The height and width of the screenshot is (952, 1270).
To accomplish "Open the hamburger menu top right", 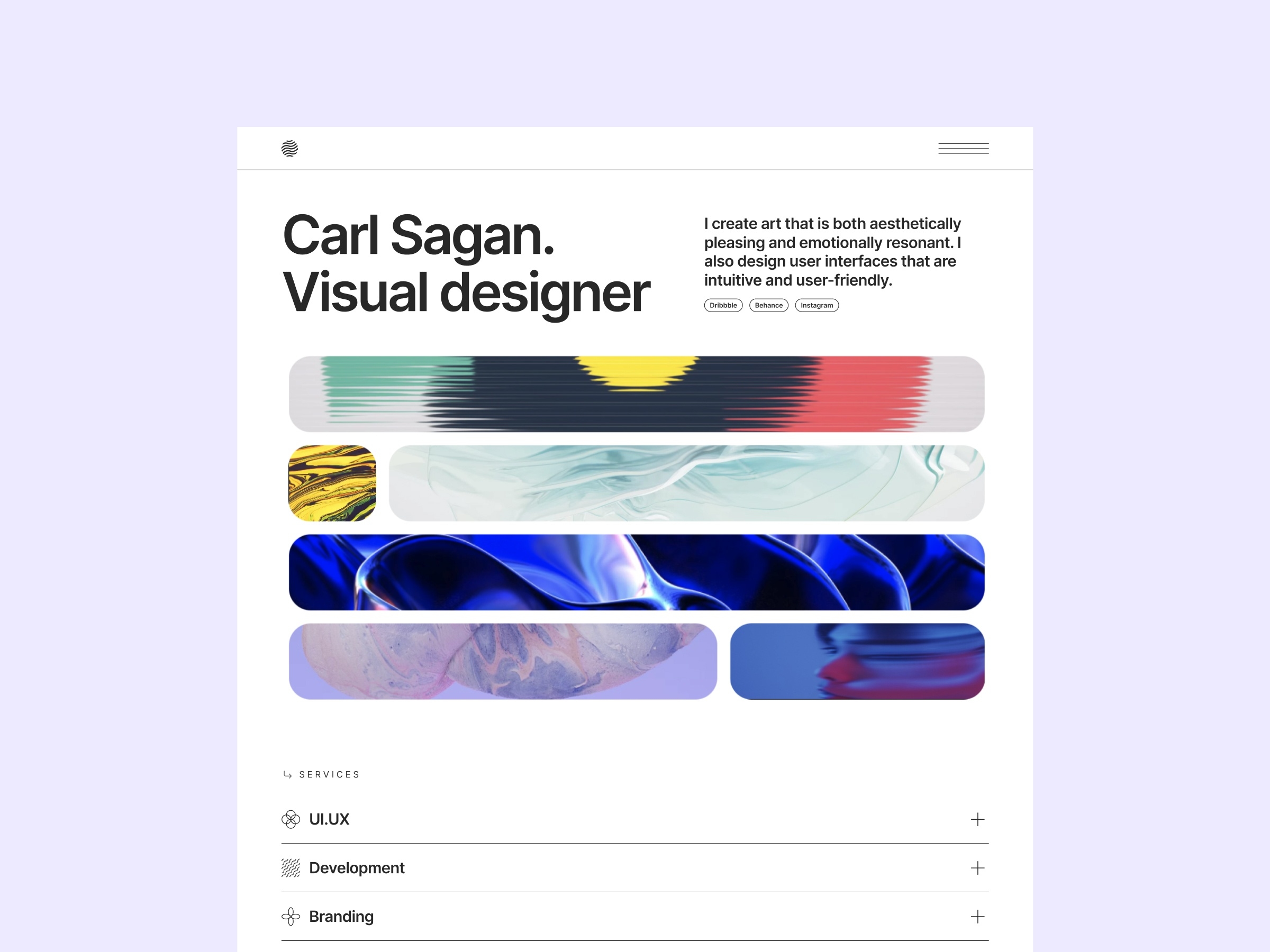I will [x=963, y=148].
